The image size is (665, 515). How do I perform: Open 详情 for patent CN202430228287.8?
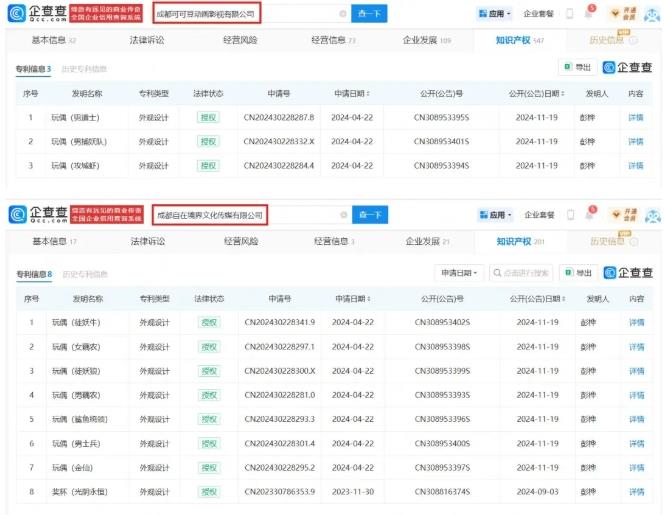pos(636,118)
